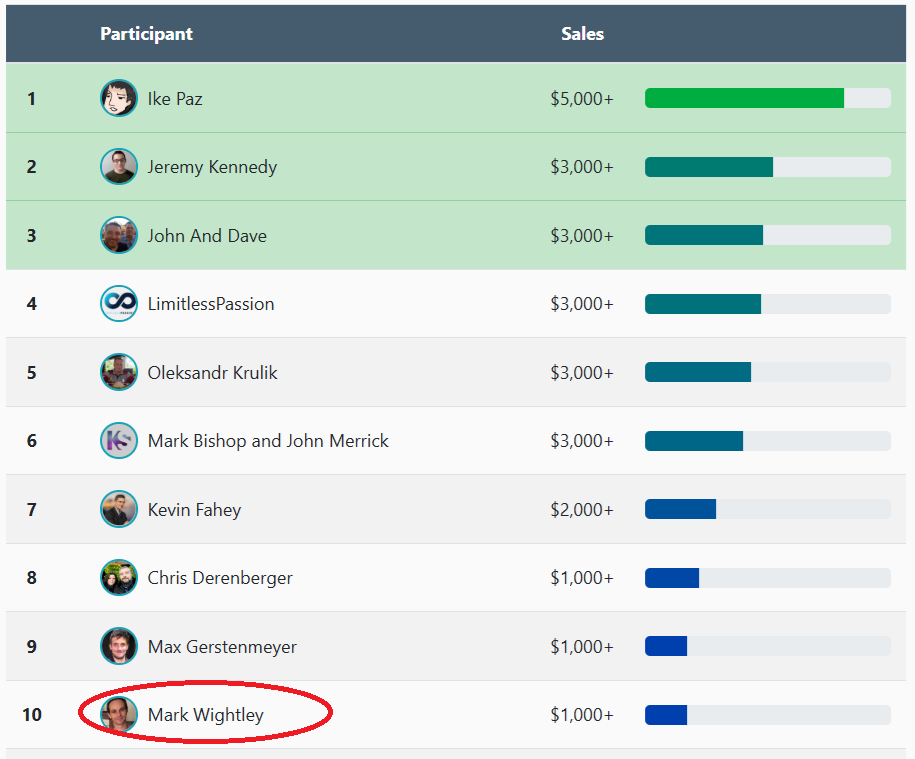This screenshot has width=915, height=759.
Task: Click Kevin Fahey's blue sales progress bar
Action: (681, 509)
